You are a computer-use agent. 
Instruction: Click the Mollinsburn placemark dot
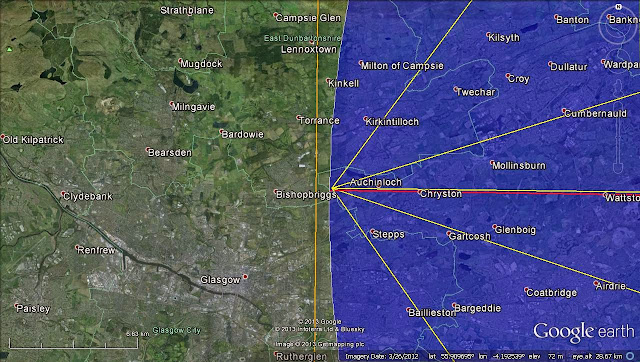pyautogui.click(x=492, y=162)
